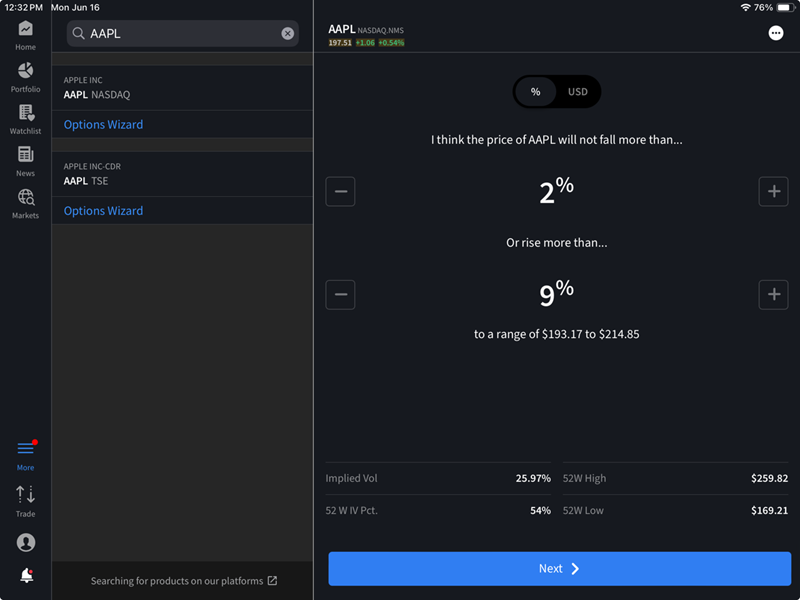
Task: Select the Apple Inc-CDR AAPL TSE result
Action: [182, 174]
